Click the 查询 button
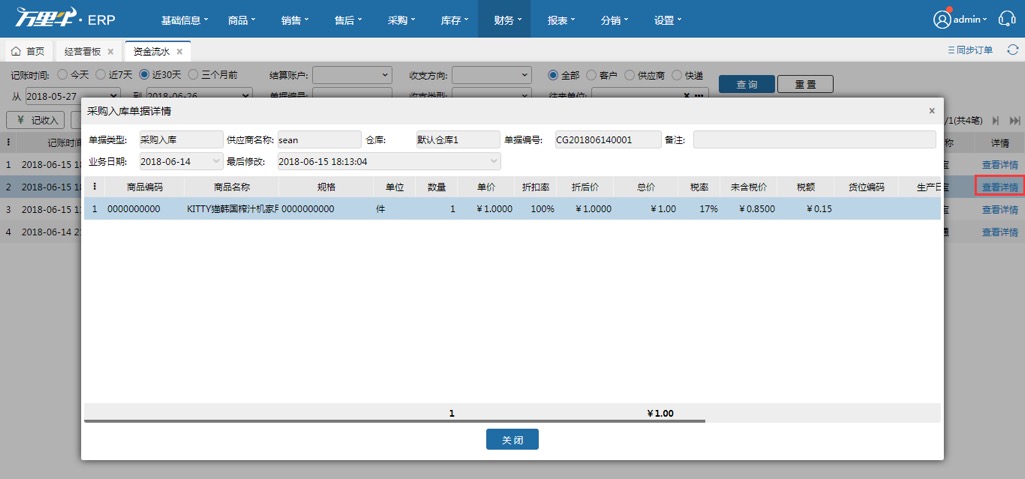This screenshot has width=1025, height=479. pyautogui.click(x=747, y=84)
